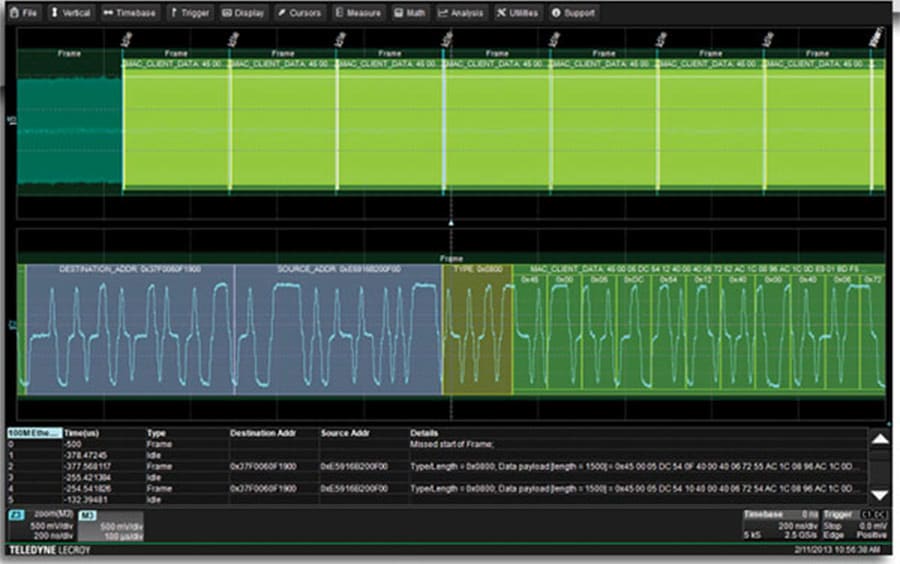Select row 5 Idle at -132.39481
This screenshot has width=900, height=564.
[x=436, y=500]
